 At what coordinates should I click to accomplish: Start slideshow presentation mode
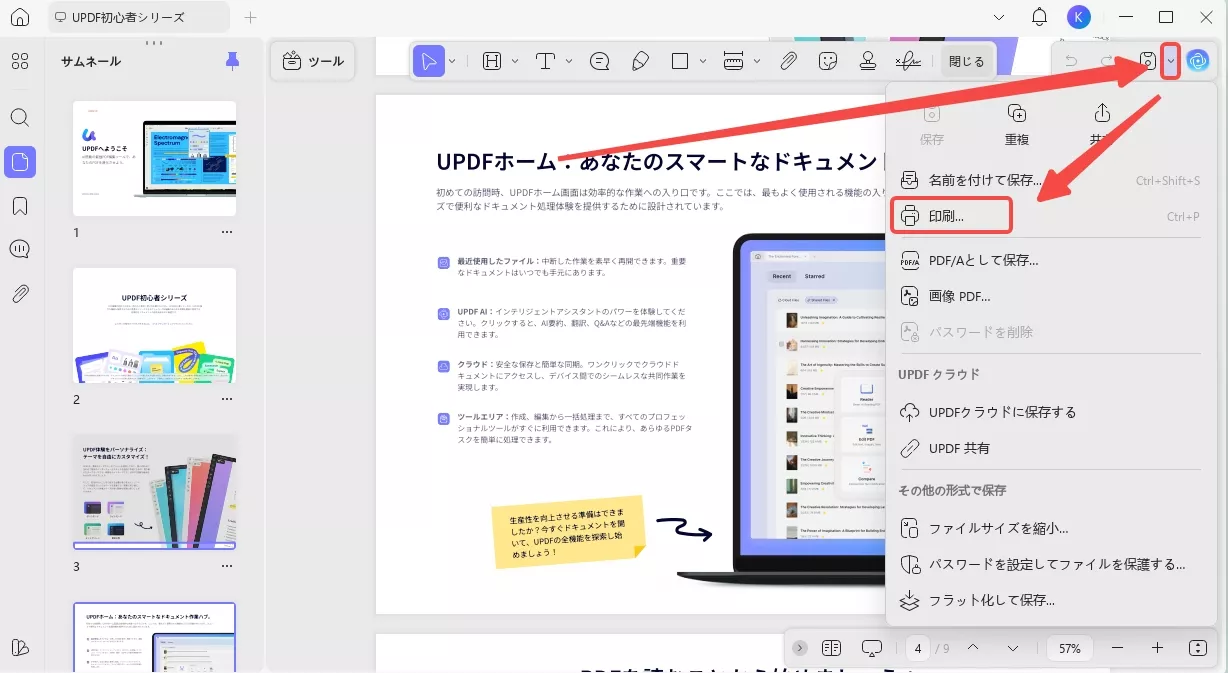coord(871,648)
